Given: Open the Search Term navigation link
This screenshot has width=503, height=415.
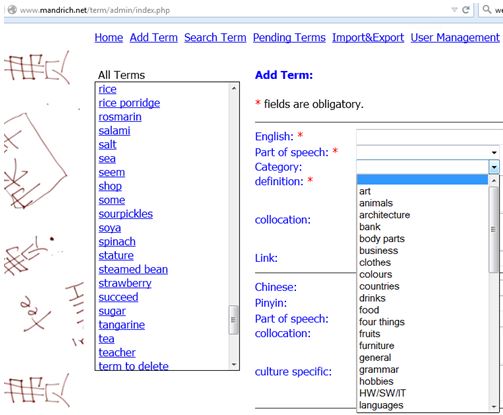Looking at the screenshot, I should [x=215, y=38].
